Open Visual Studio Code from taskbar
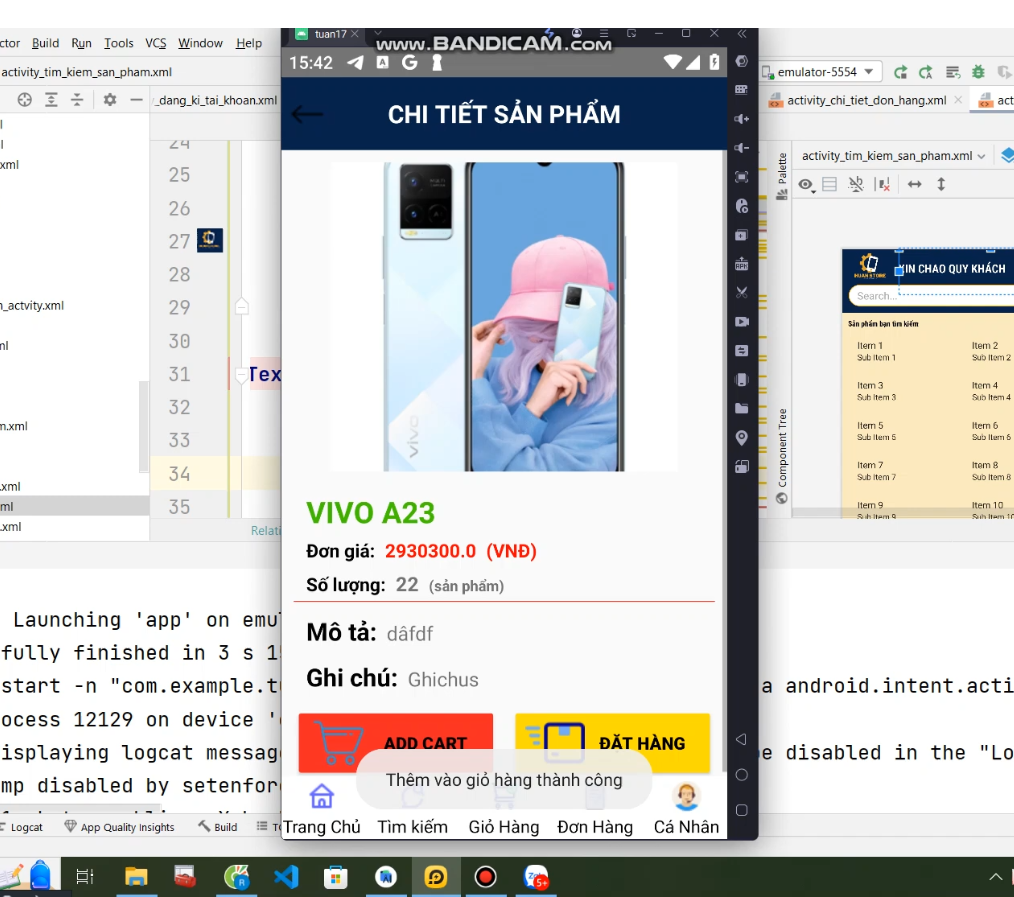1014x897 pixels. [x=286, y=877]
